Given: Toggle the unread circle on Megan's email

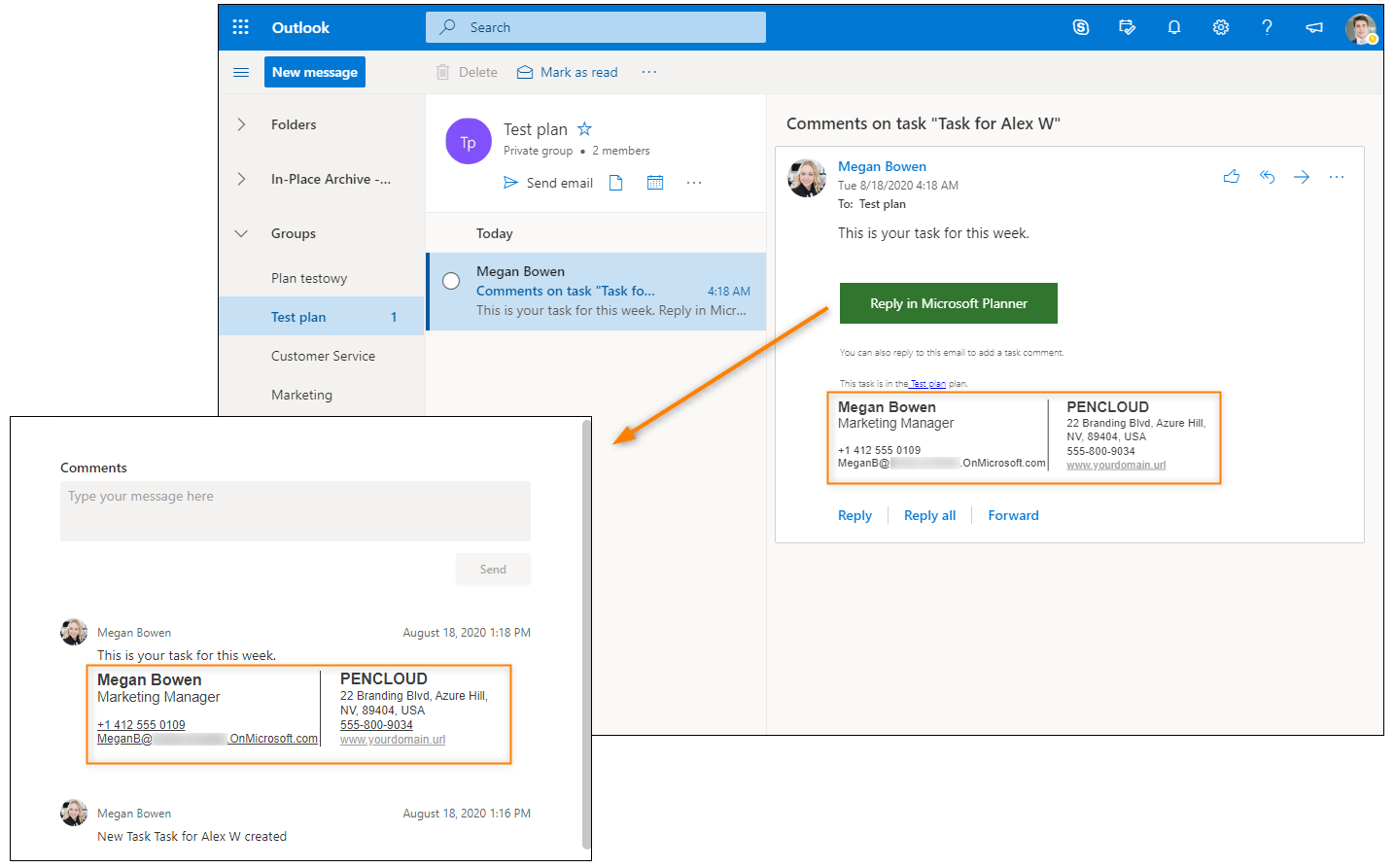Looking at the screenshot, I should tap(451, 280).
